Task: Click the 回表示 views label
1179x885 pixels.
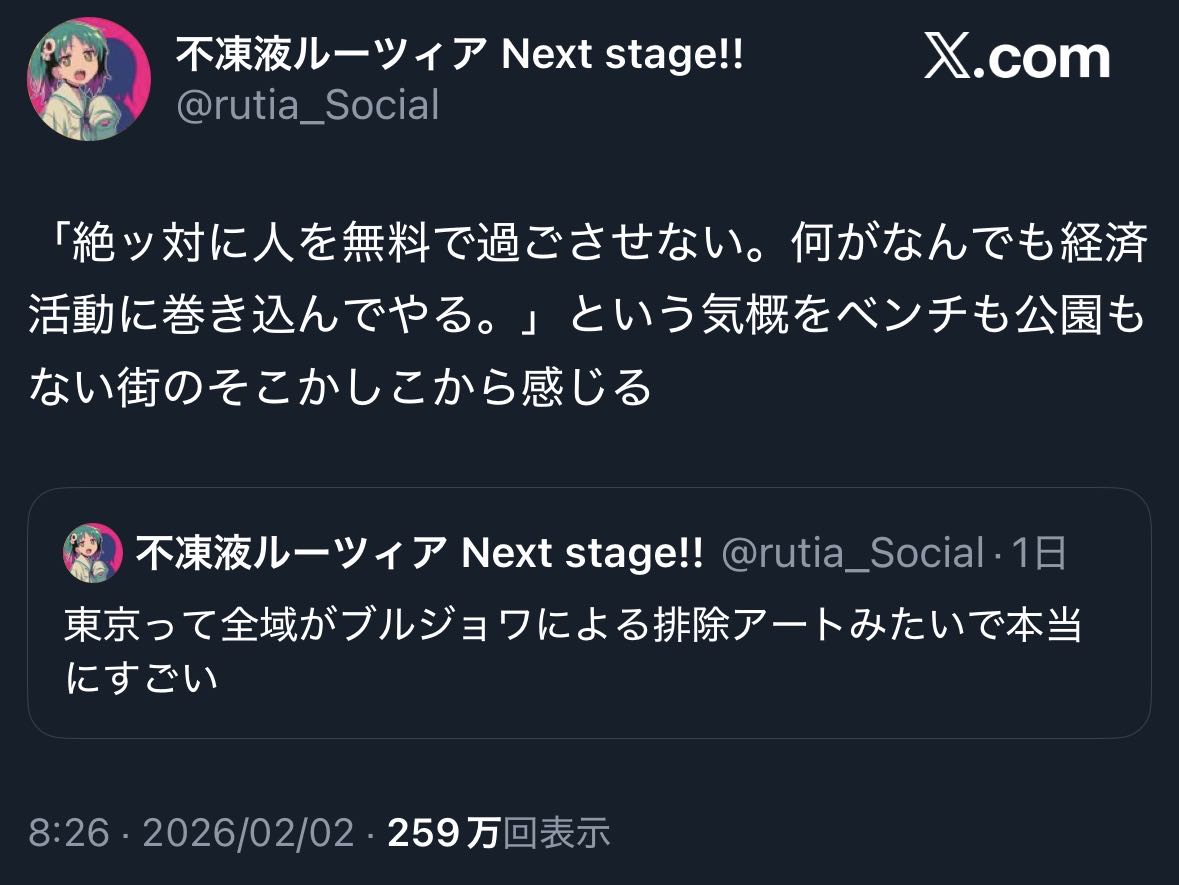Action: point(555,833)
